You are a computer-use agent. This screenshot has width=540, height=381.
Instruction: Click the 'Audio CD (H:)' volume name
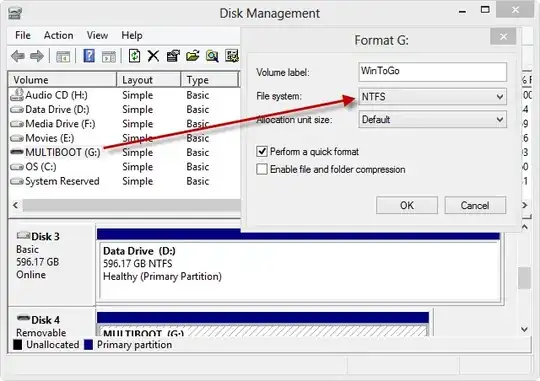pos(56,95)
